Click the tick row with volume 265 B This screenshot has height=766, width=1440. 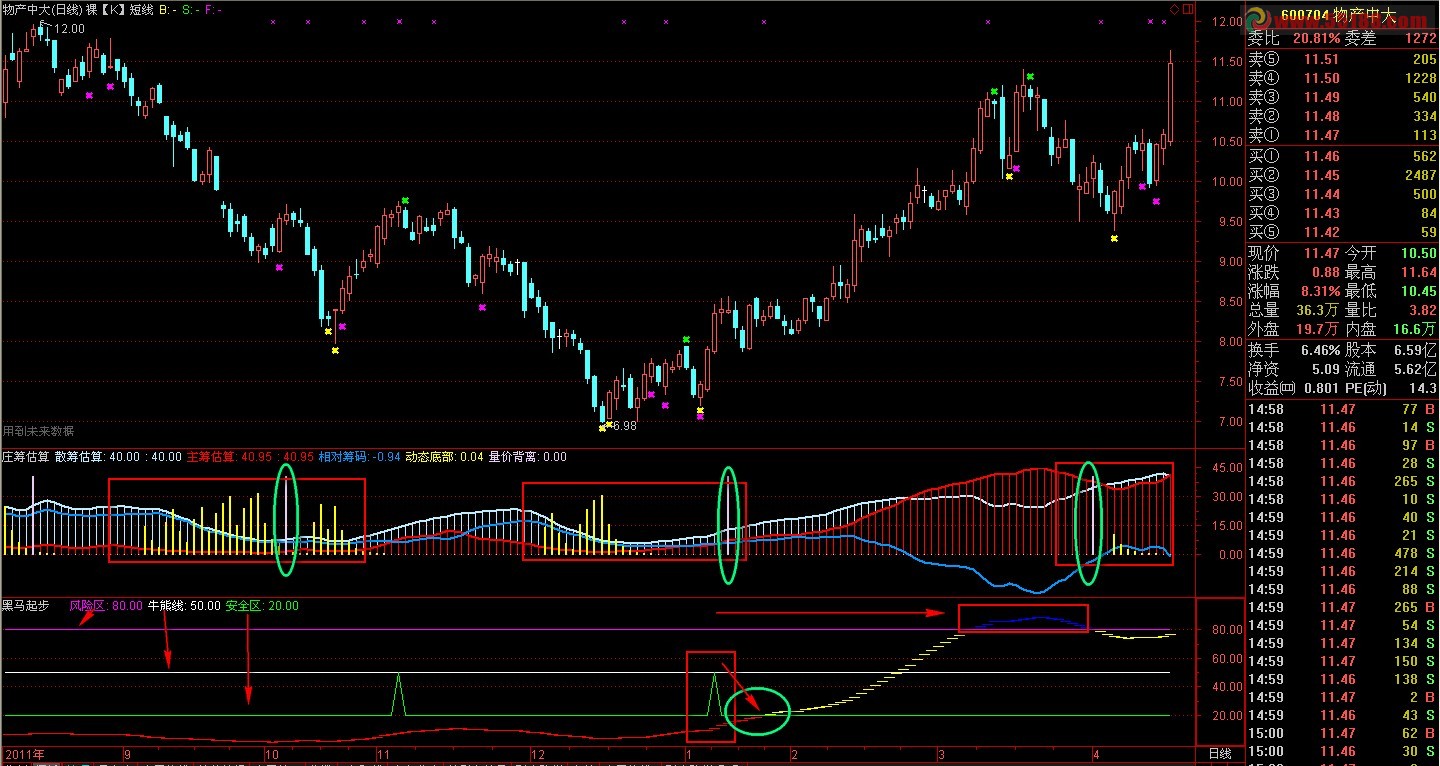click(x=1342, y=607)
